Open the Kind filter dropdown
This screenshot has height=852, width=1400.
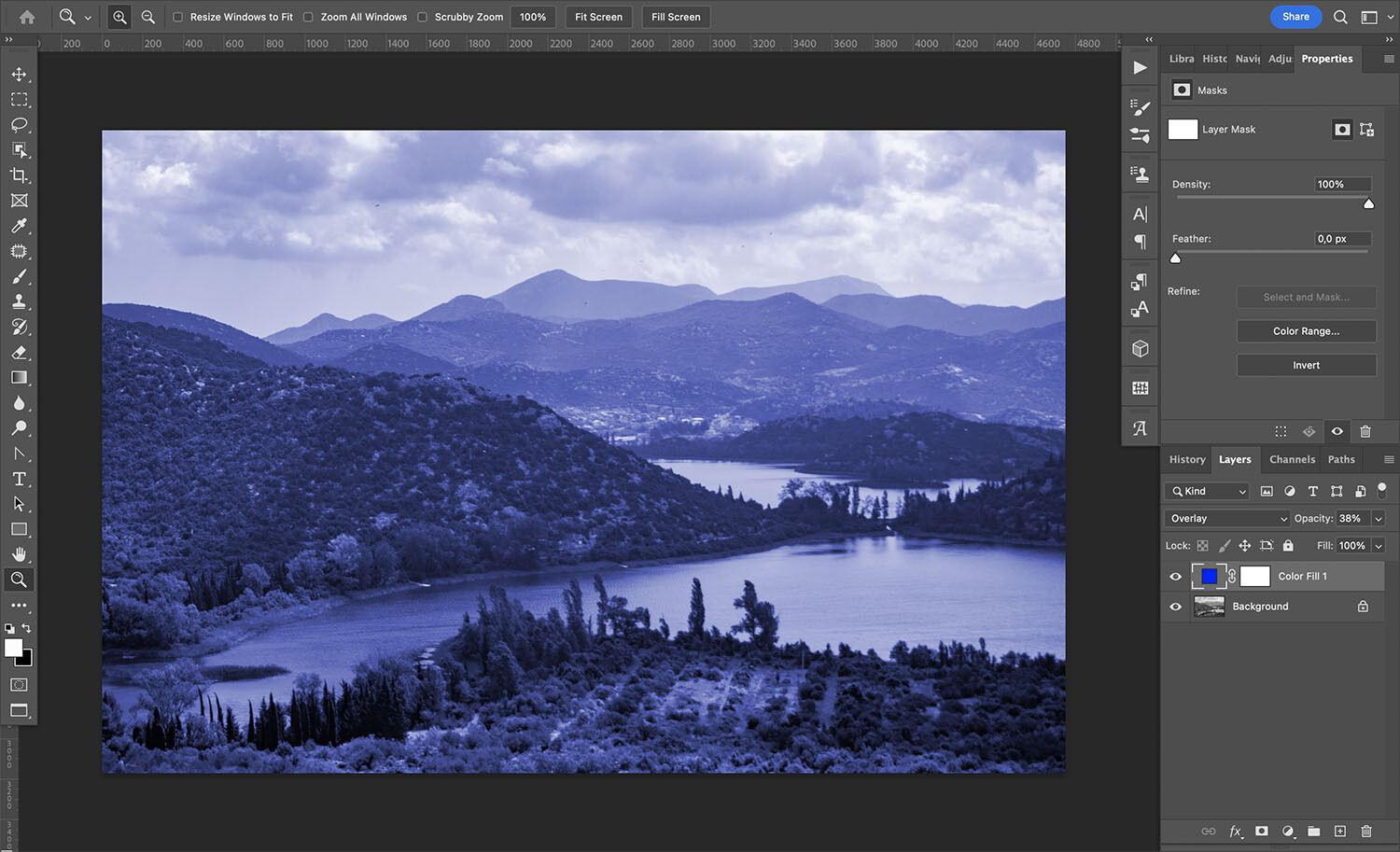pyautogui.click(x=1205, y=490)
